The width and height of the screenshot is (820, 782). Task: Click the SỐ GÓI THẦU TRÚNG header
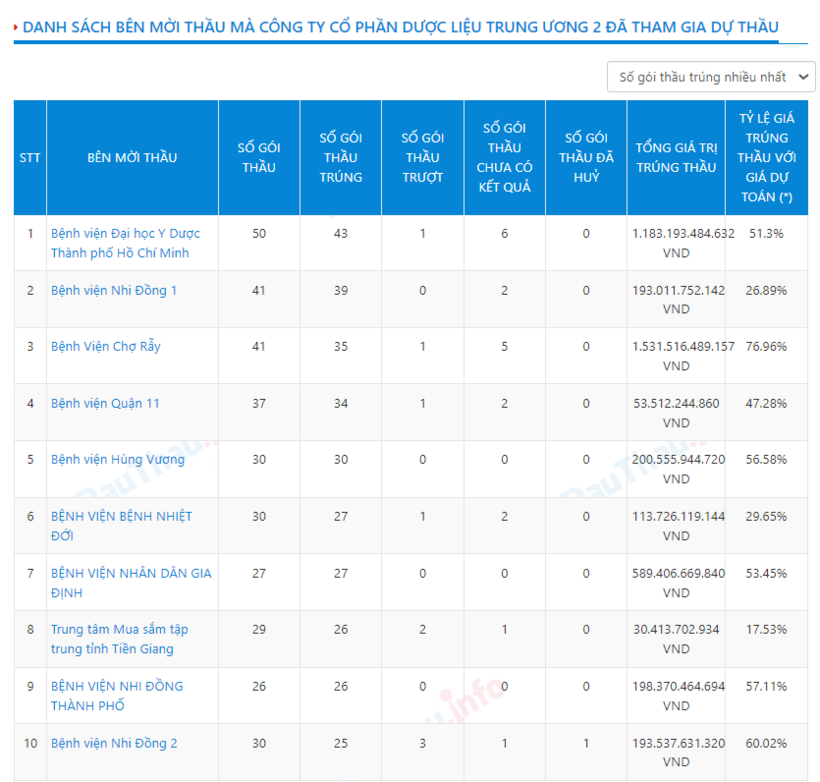tap(341, 157)
